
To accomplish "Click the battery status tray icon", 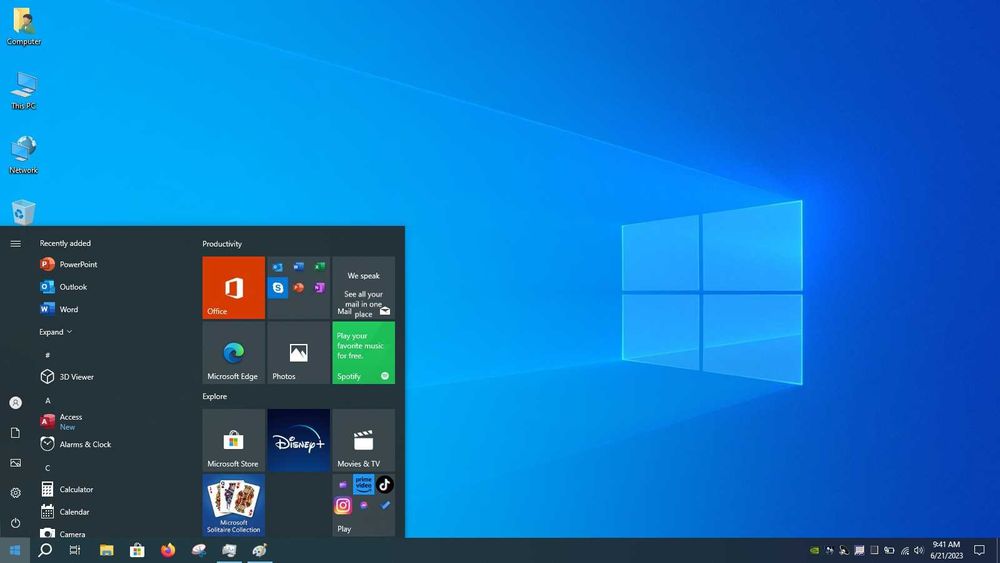I will tap(889, 550).
